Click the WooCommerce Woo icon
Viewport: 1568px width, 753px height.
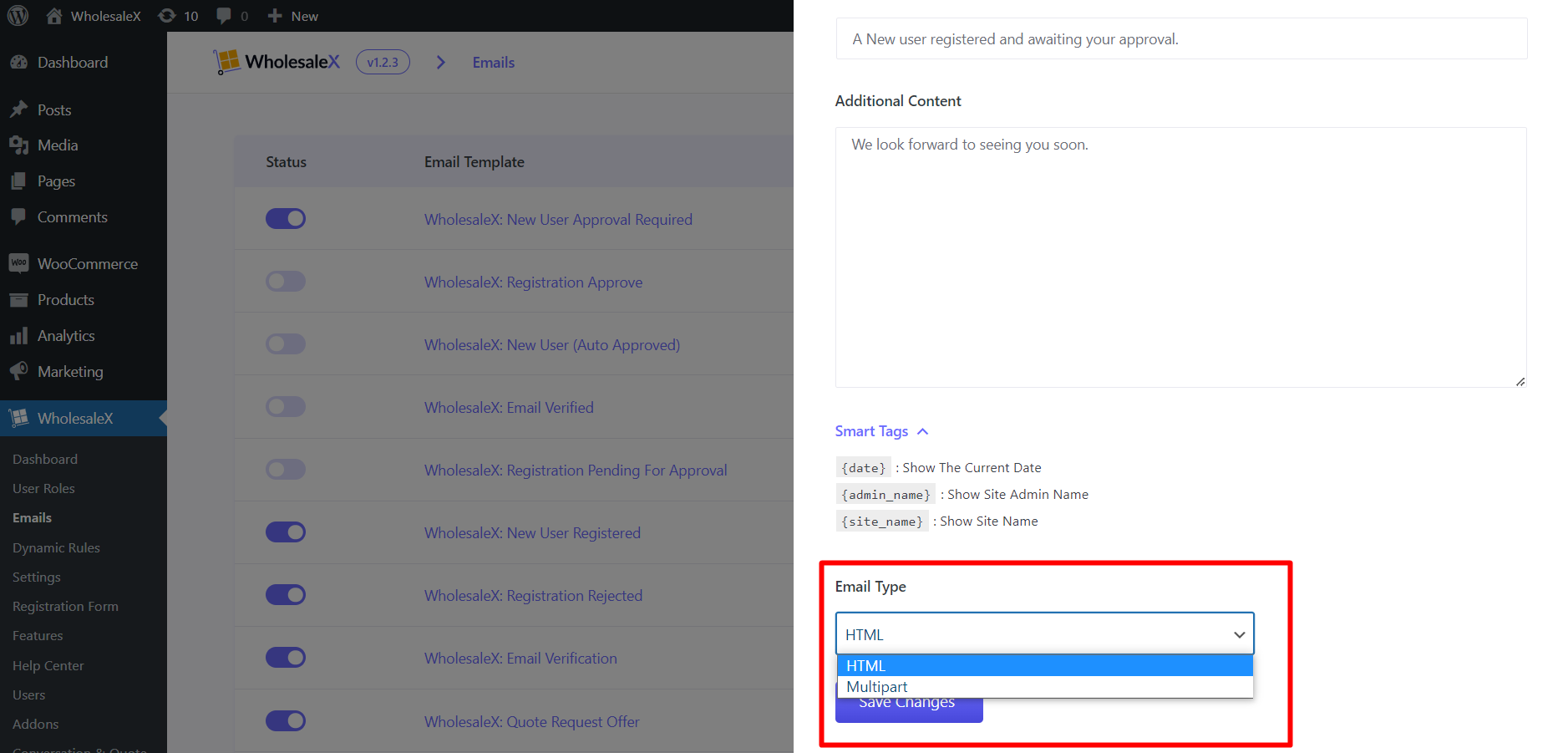tap(18, 263)
